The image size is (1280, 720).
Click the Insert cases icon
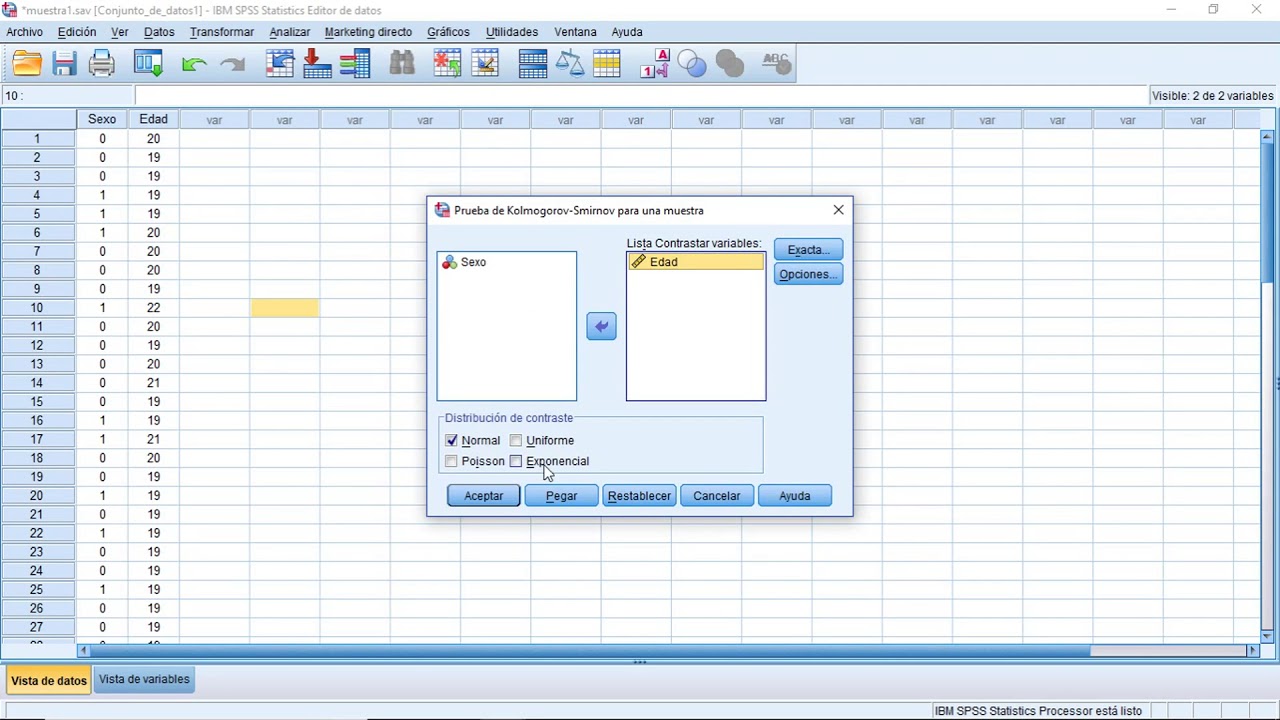447,64
